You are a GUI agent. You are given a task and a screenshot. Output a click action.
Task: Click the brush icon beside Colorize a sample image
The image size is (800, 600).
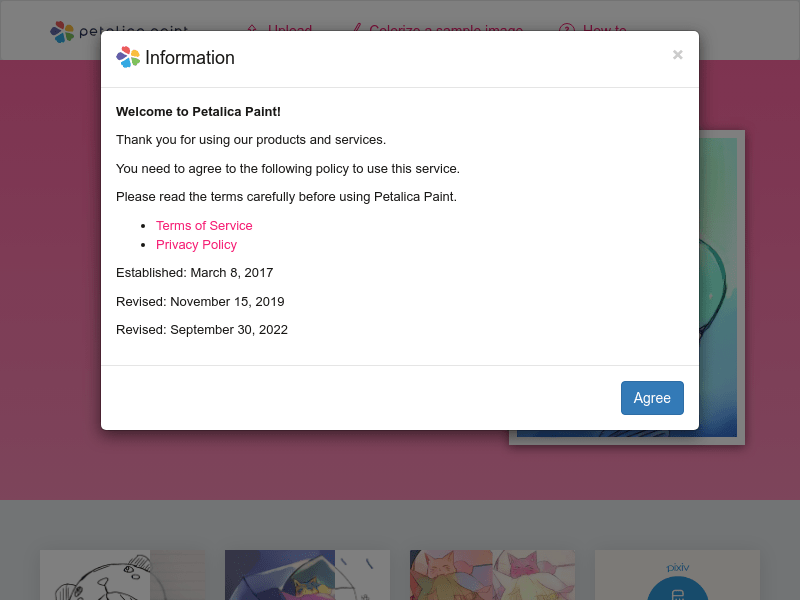coord(358,28)
